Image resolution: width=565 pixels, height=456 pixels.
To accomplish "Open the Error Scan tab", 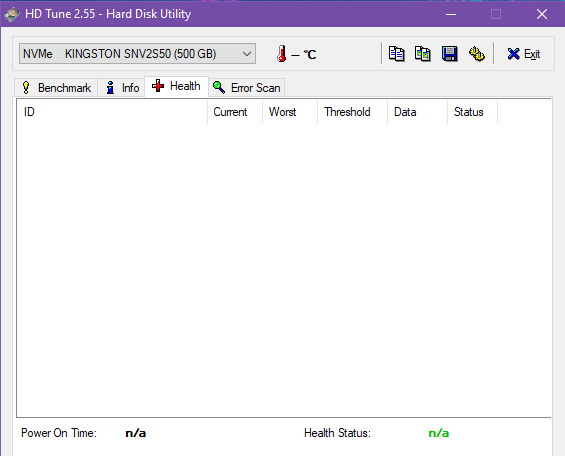I will click(246, 88).
